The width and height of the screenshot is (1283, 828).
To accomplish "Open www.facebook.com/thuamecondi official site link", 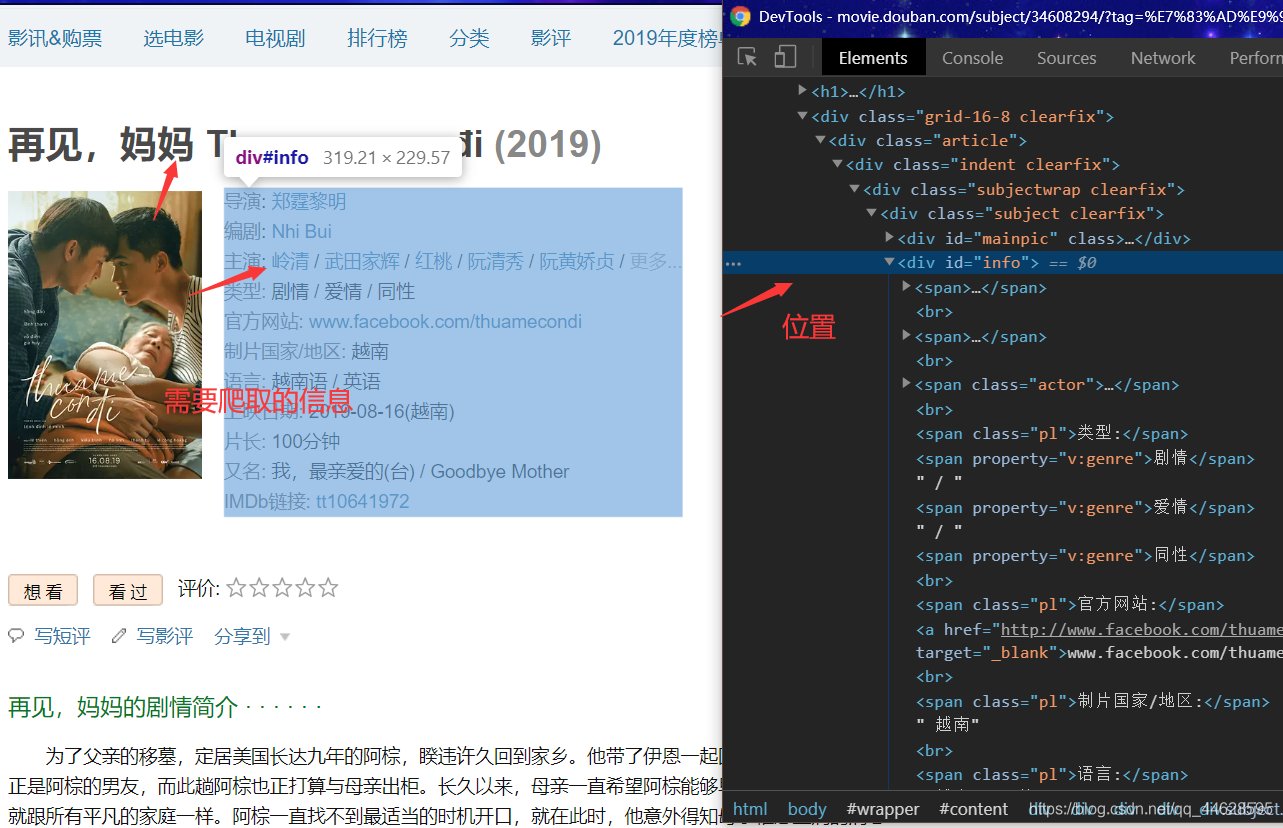I will tap(445, 322).
